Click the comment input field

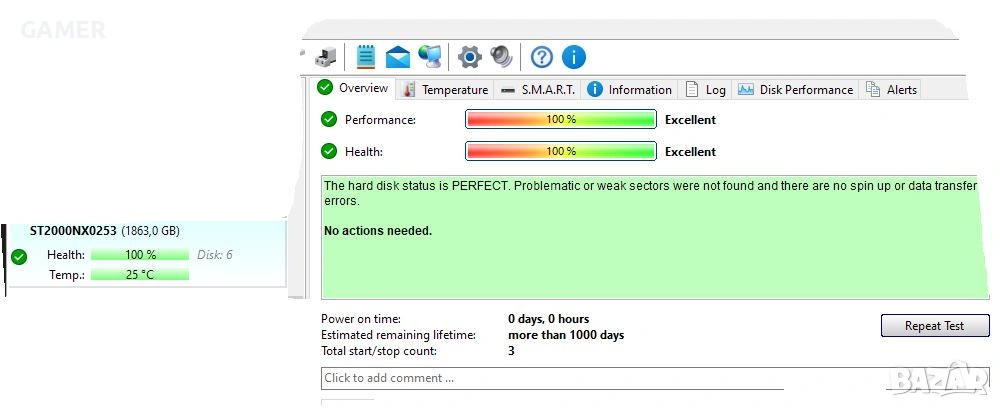[x=552, y=378]
